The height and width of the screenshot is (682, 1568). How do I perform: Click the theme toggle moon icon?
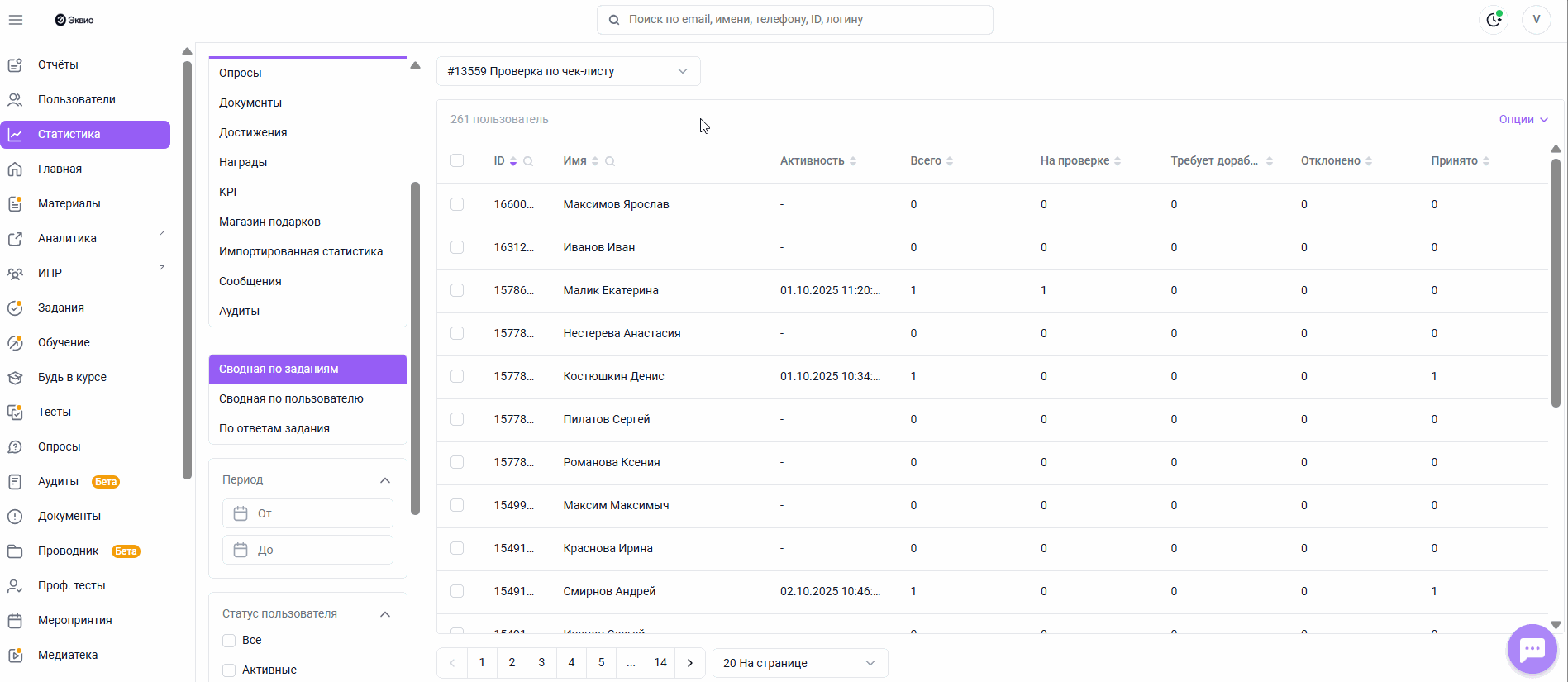[1494, 20]
